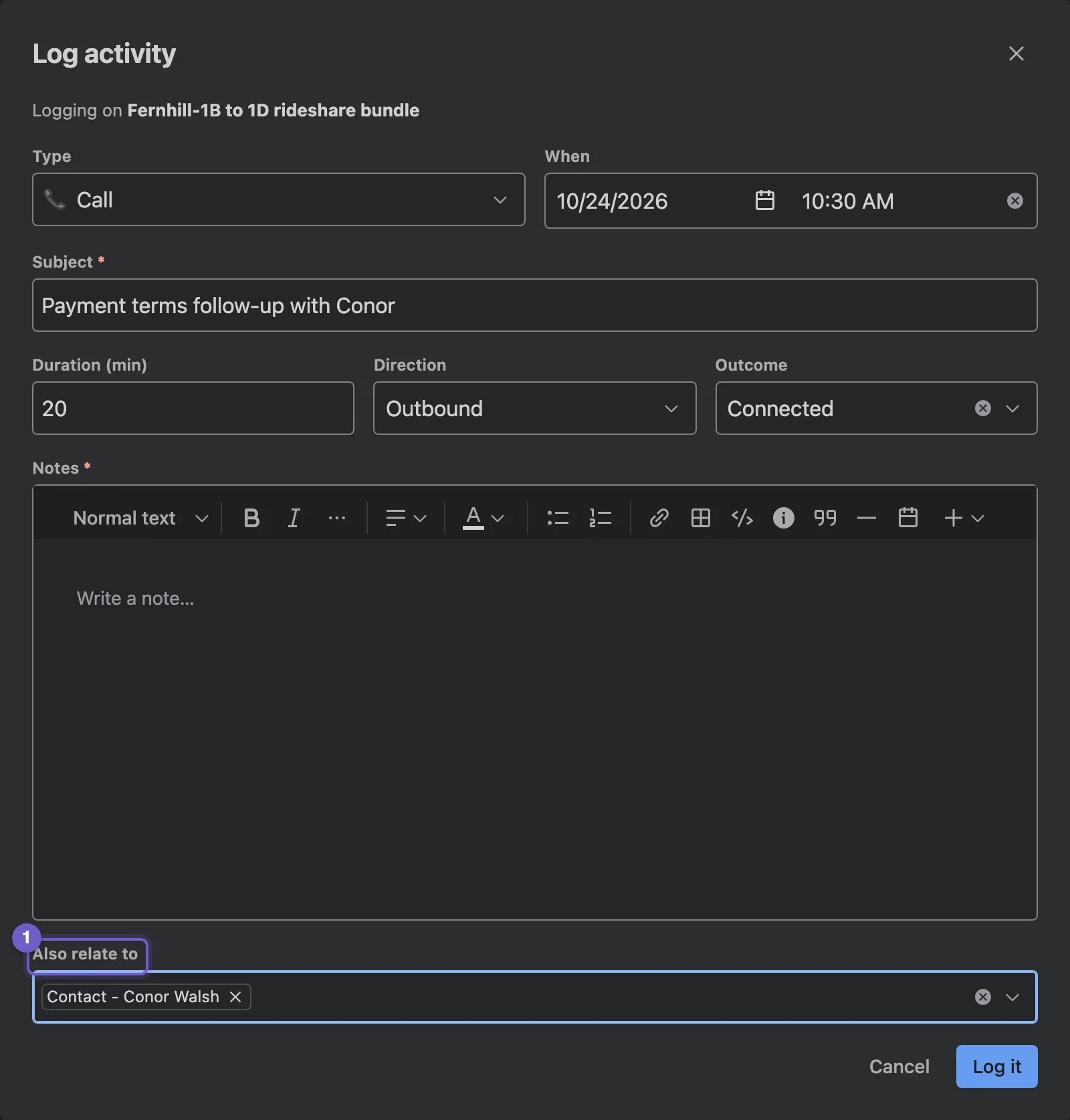Focus the Subject text field
1070x1120 pixels.
pos(535,305)
